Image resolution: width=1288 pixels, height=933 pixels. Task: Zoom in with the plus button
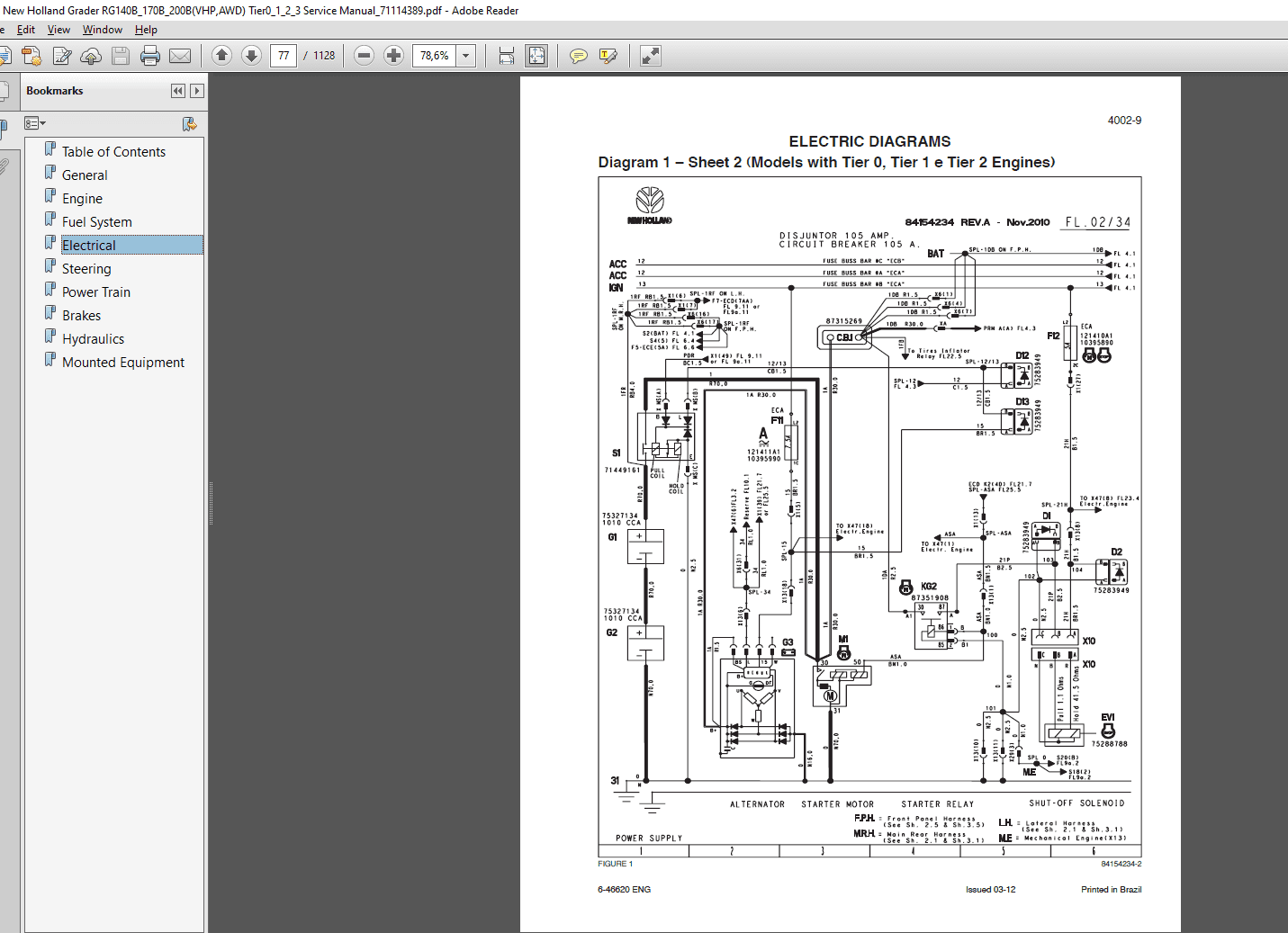[393, 56]
